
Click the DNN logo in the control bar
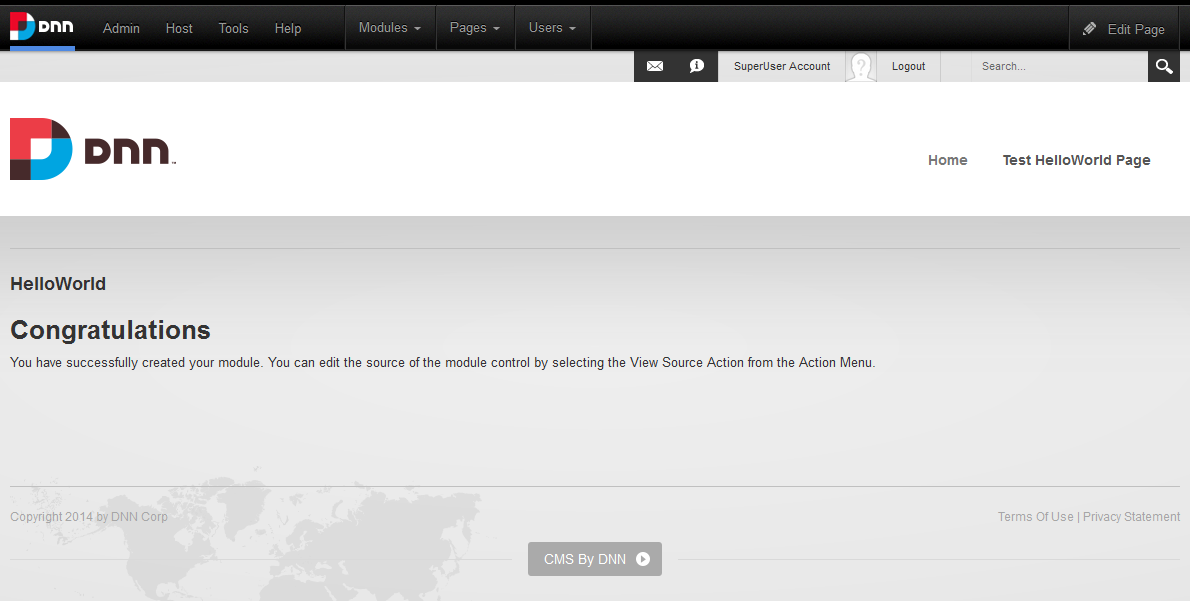click(x=42, y=27)
